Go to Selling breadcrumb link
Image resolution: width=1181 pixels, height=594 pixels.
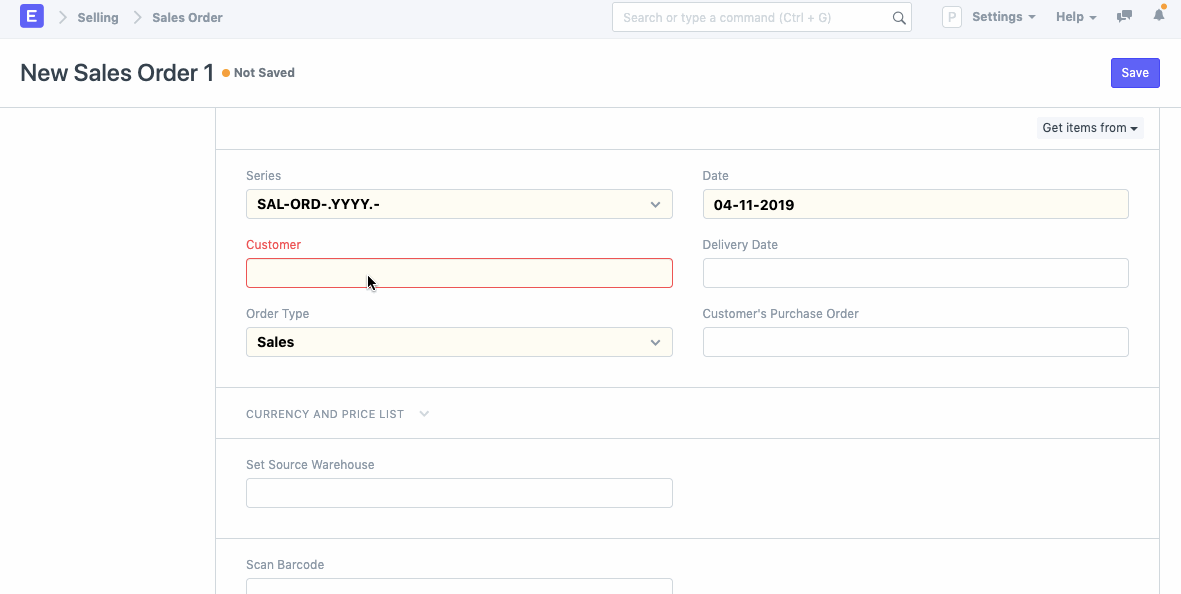[x=98, y=17]
